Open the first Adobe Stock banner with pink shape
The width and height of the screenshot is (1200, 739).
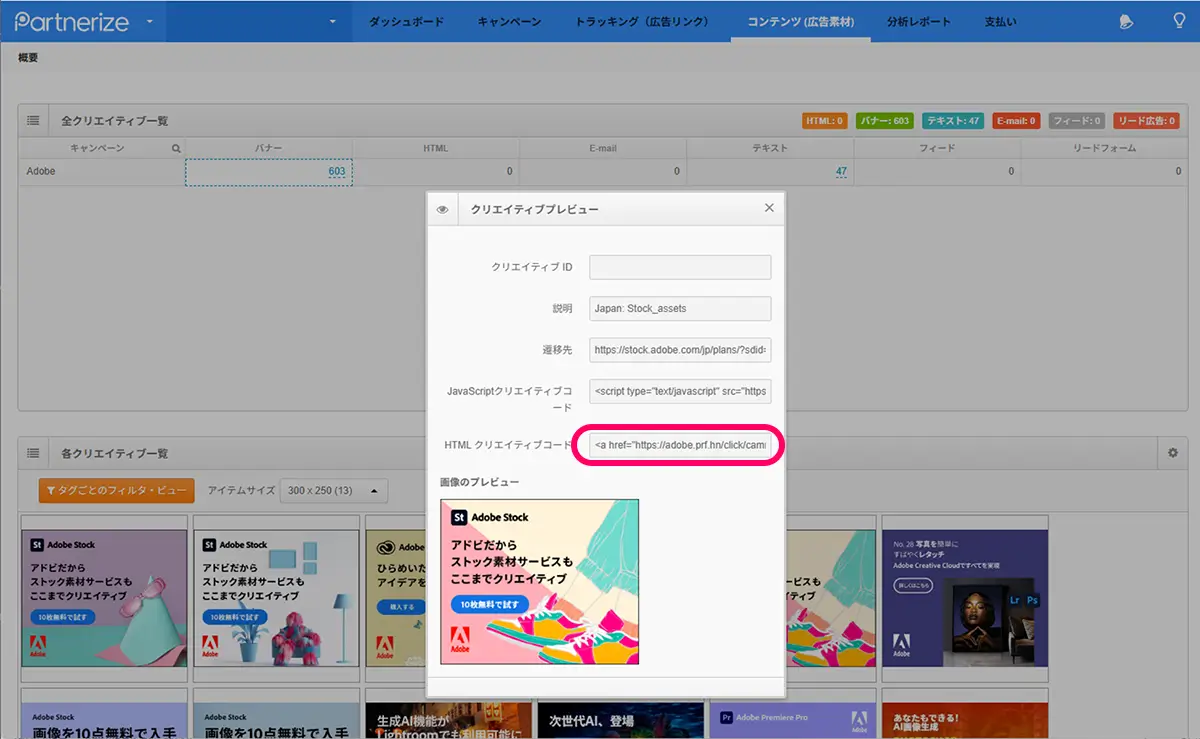point(104,598)
